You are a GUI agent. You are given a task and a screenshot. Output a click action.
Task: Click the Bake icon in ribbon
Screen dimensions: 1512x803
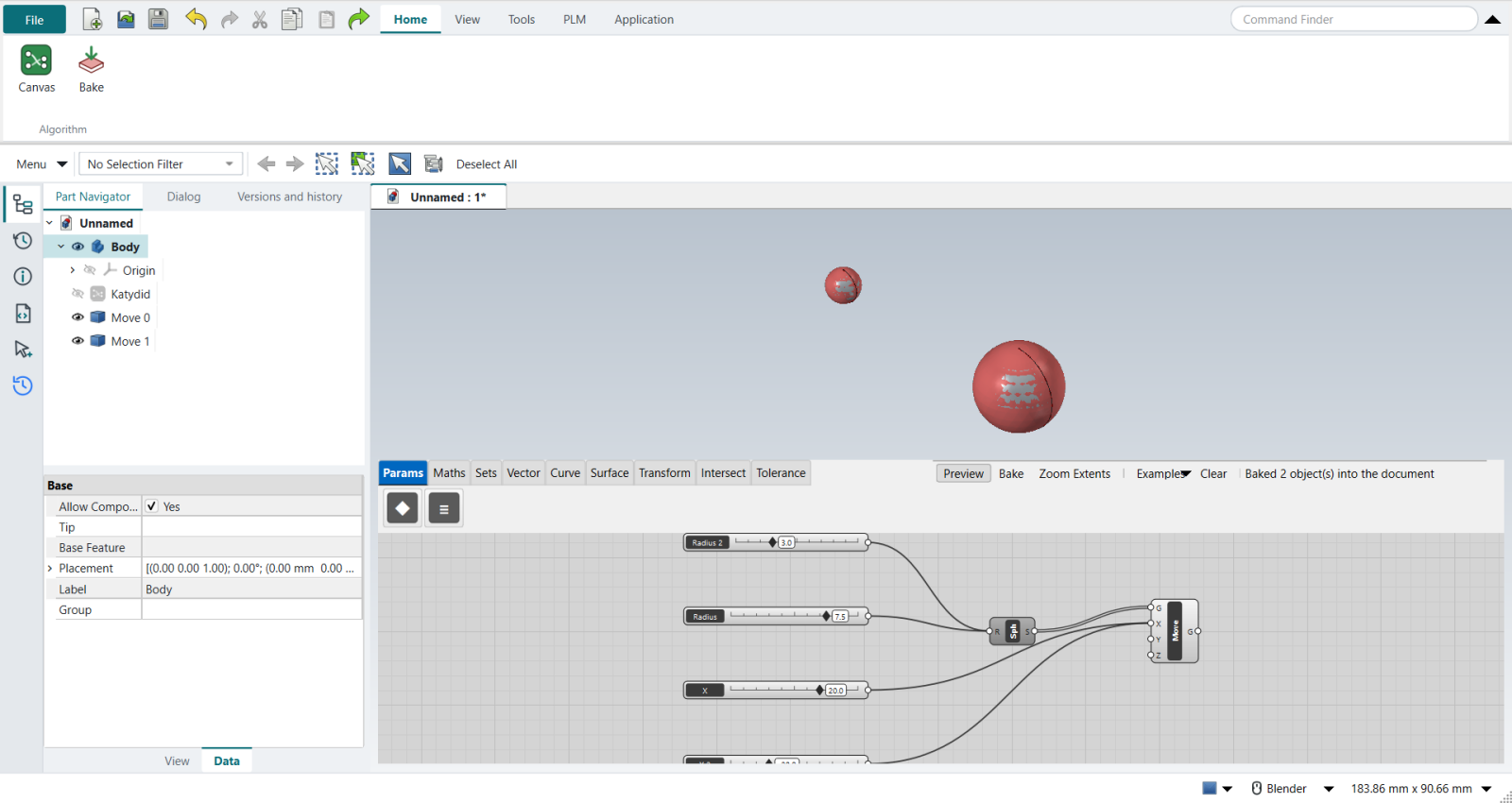92,69
